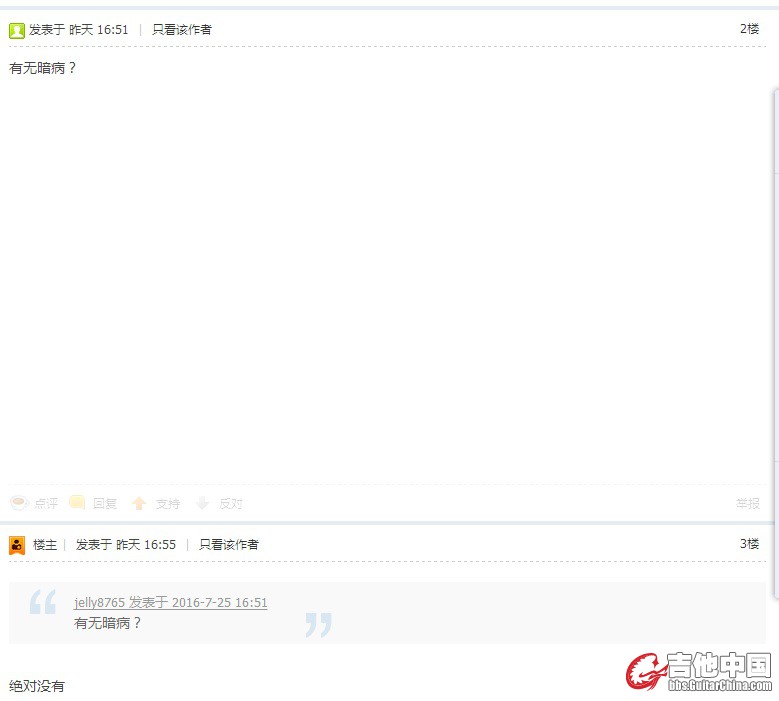
Task: Click the 楼主 label on floor 3
Action: point(45,545)
